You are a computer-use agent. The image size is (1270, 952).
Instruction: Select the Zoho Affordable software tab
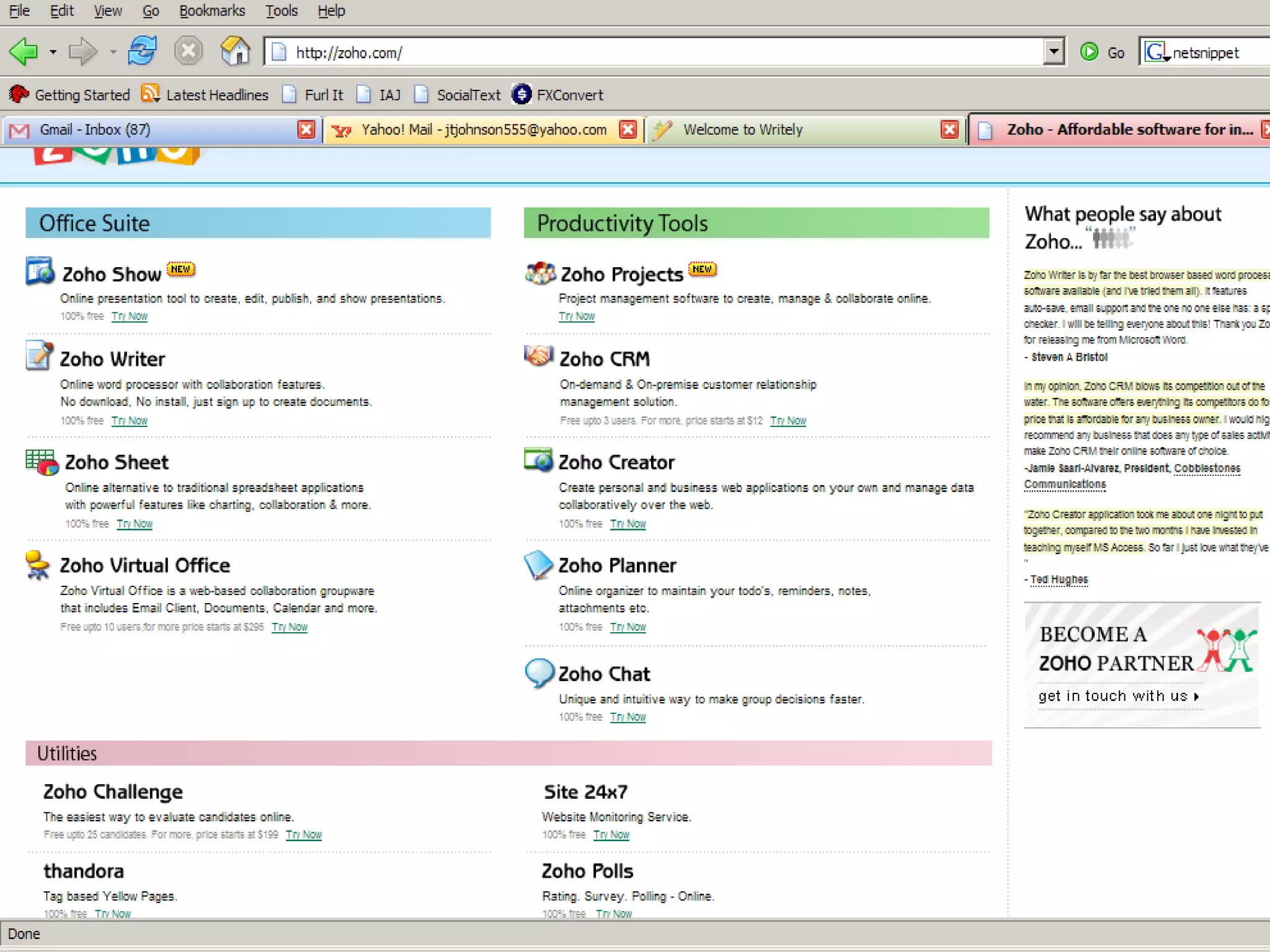click(1120, 130)
